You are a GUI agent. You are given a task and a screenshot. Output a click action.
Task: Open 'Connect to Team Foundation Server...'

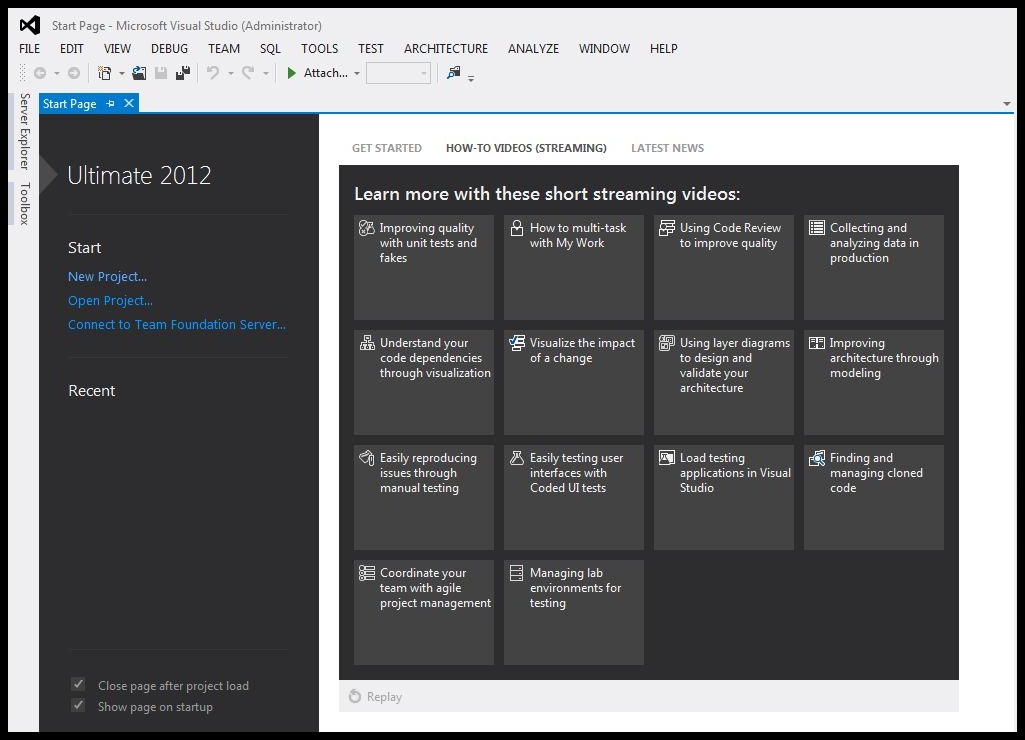pos(176,324)
